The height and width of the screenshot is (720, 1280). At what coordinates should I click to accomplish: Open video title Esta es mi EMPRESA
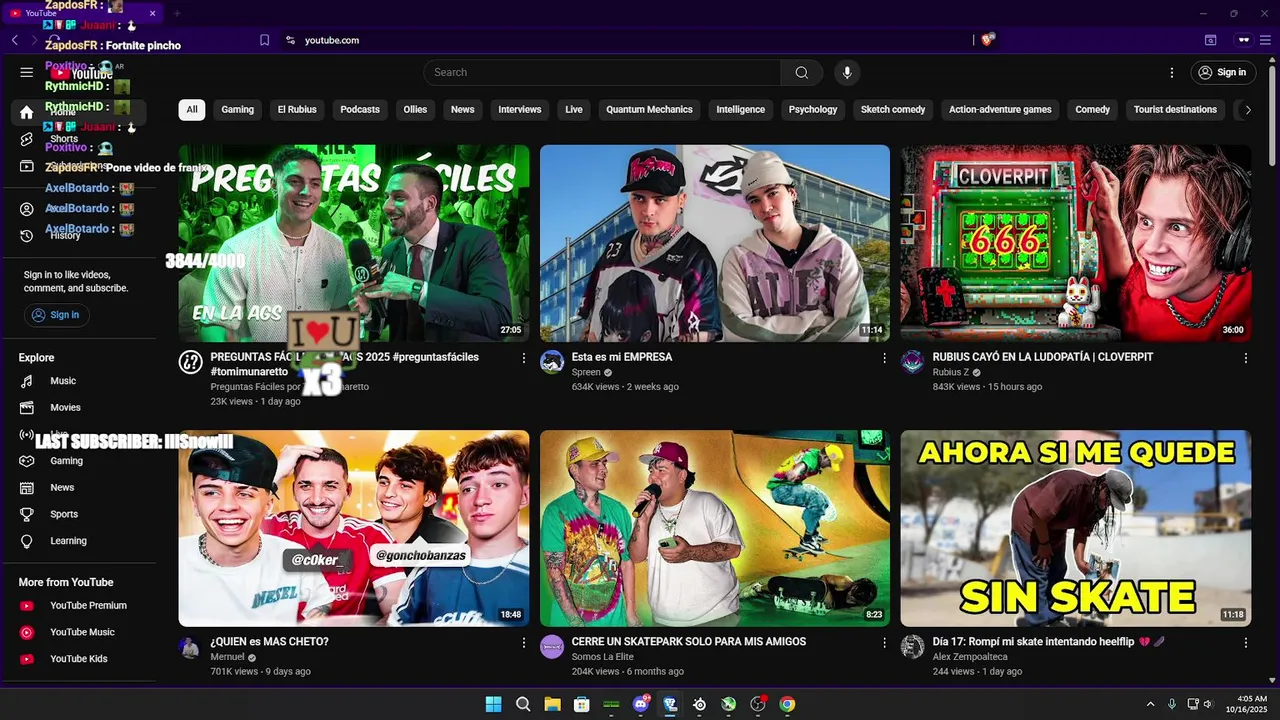pos(622,357)
